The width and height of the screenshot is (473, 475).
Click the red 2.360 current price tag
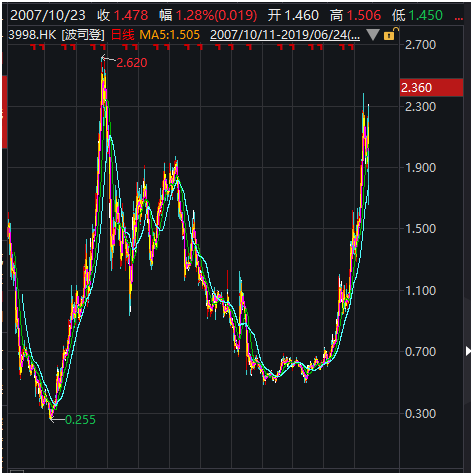(x=431, y=88)
